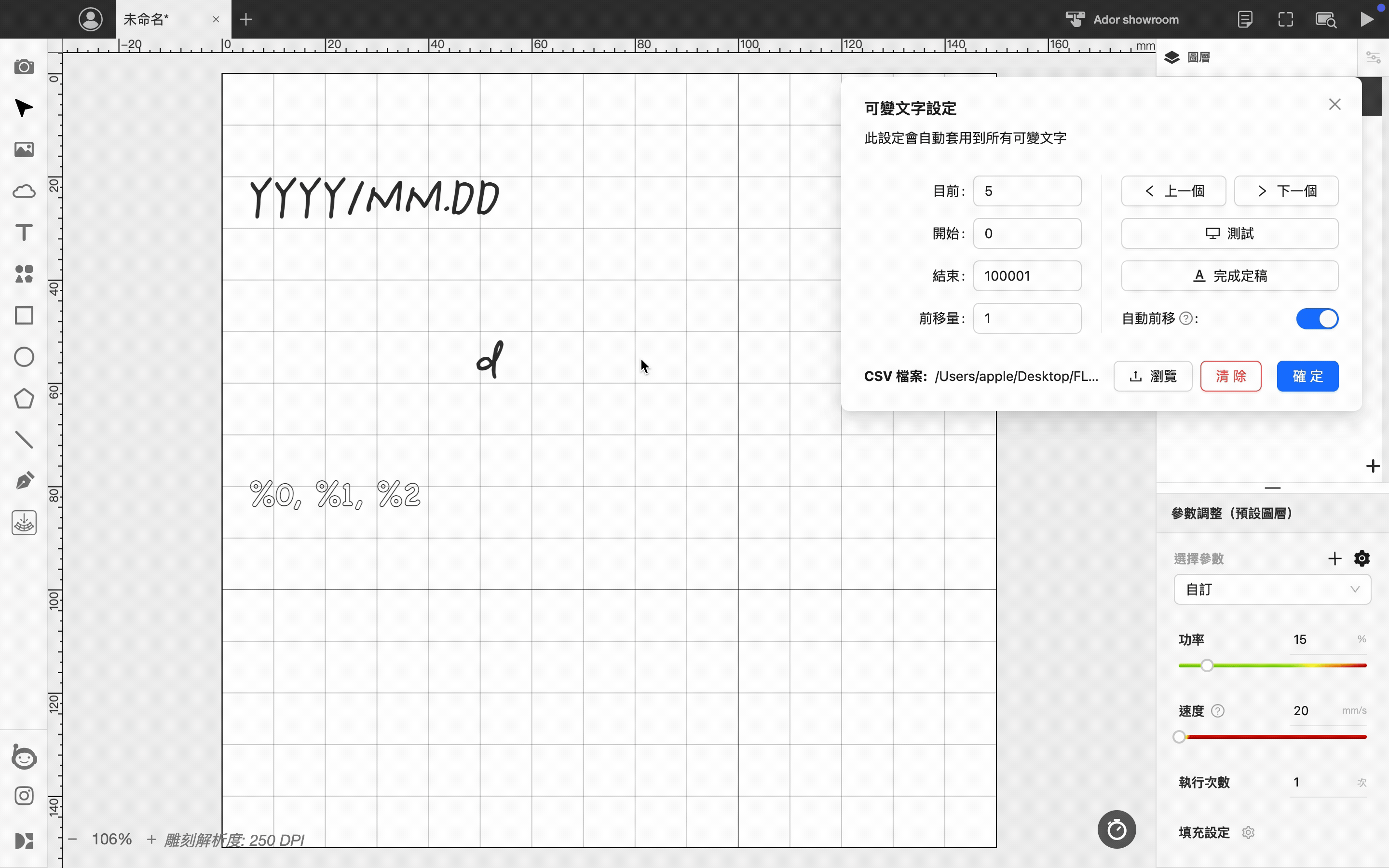Open the 圖層 layers tab
Image resolution: width=1389 pixels, height=868 pixels.
pos(1187,57)
